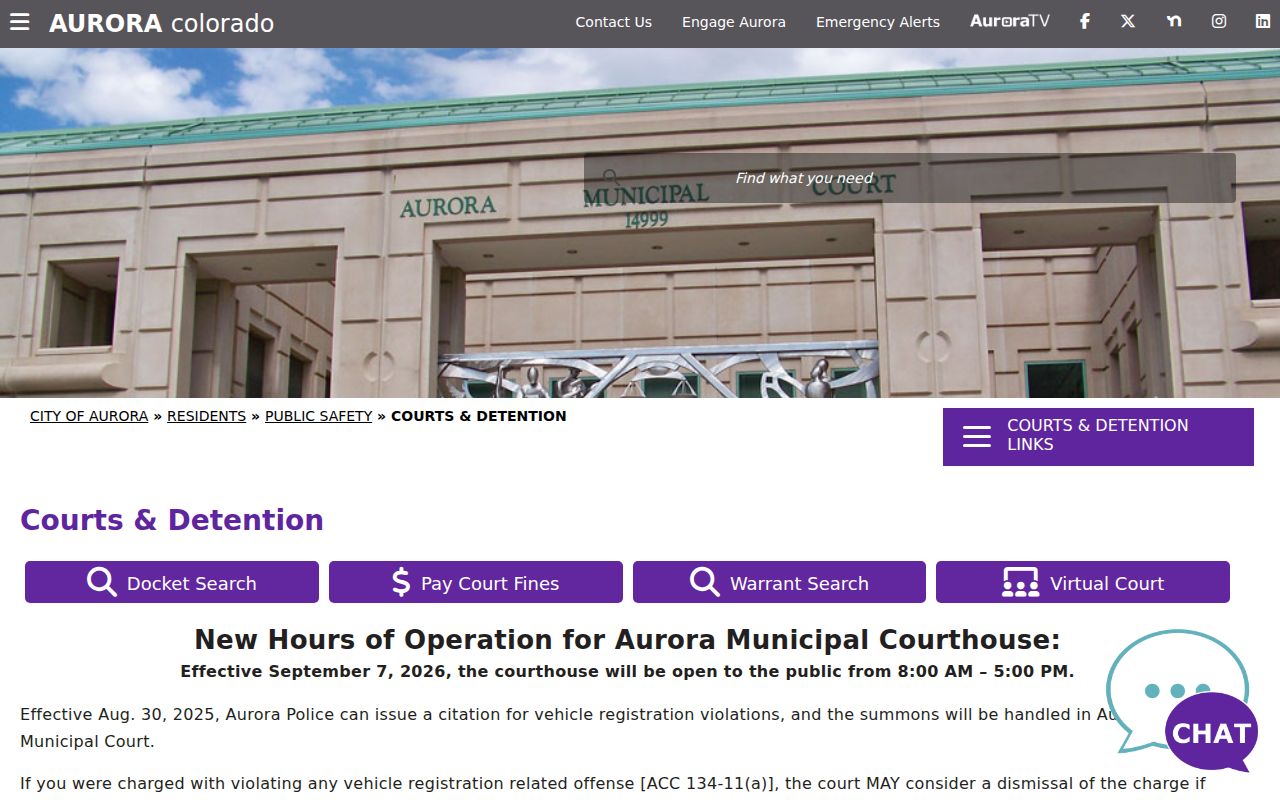Open Aurora's X (Twitter) icon
Screen dimensions: 1280x800
tap(1128, 21)
